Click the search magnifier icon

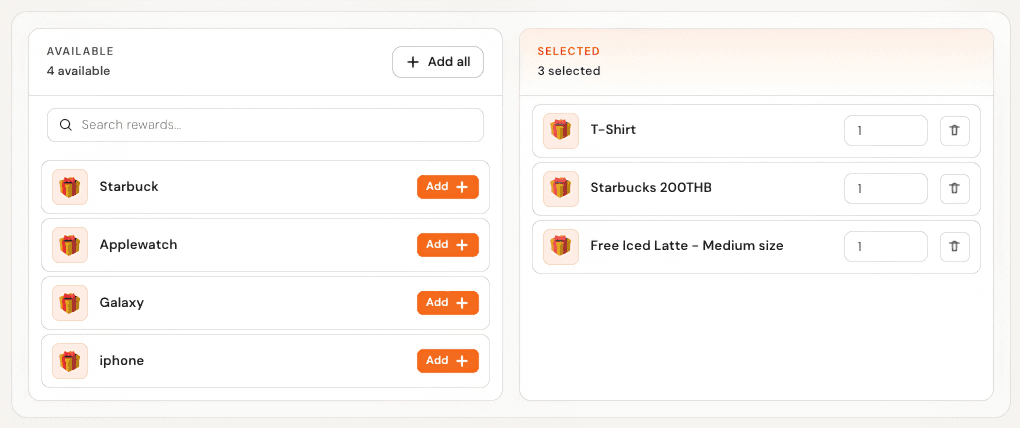coord(65,125)
